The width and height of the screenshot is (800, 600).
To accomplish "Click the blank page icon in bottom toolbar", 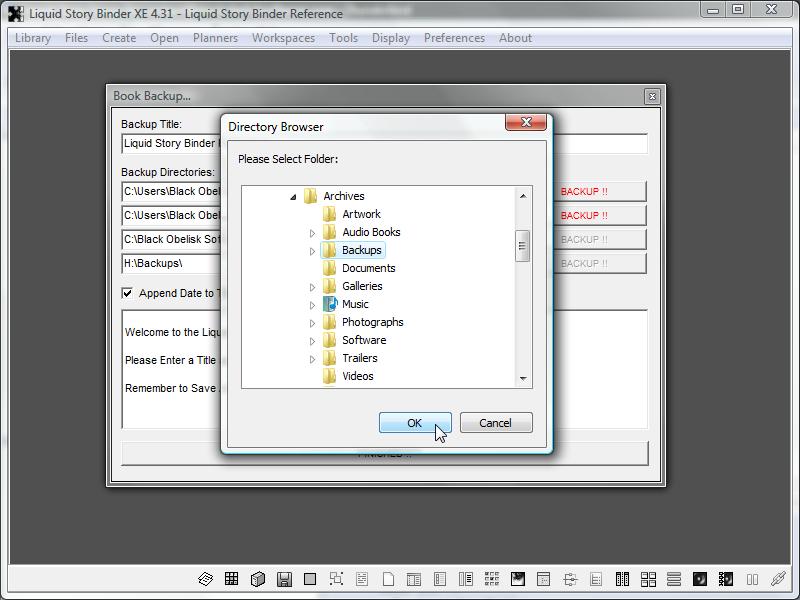I will pos(388,579).
